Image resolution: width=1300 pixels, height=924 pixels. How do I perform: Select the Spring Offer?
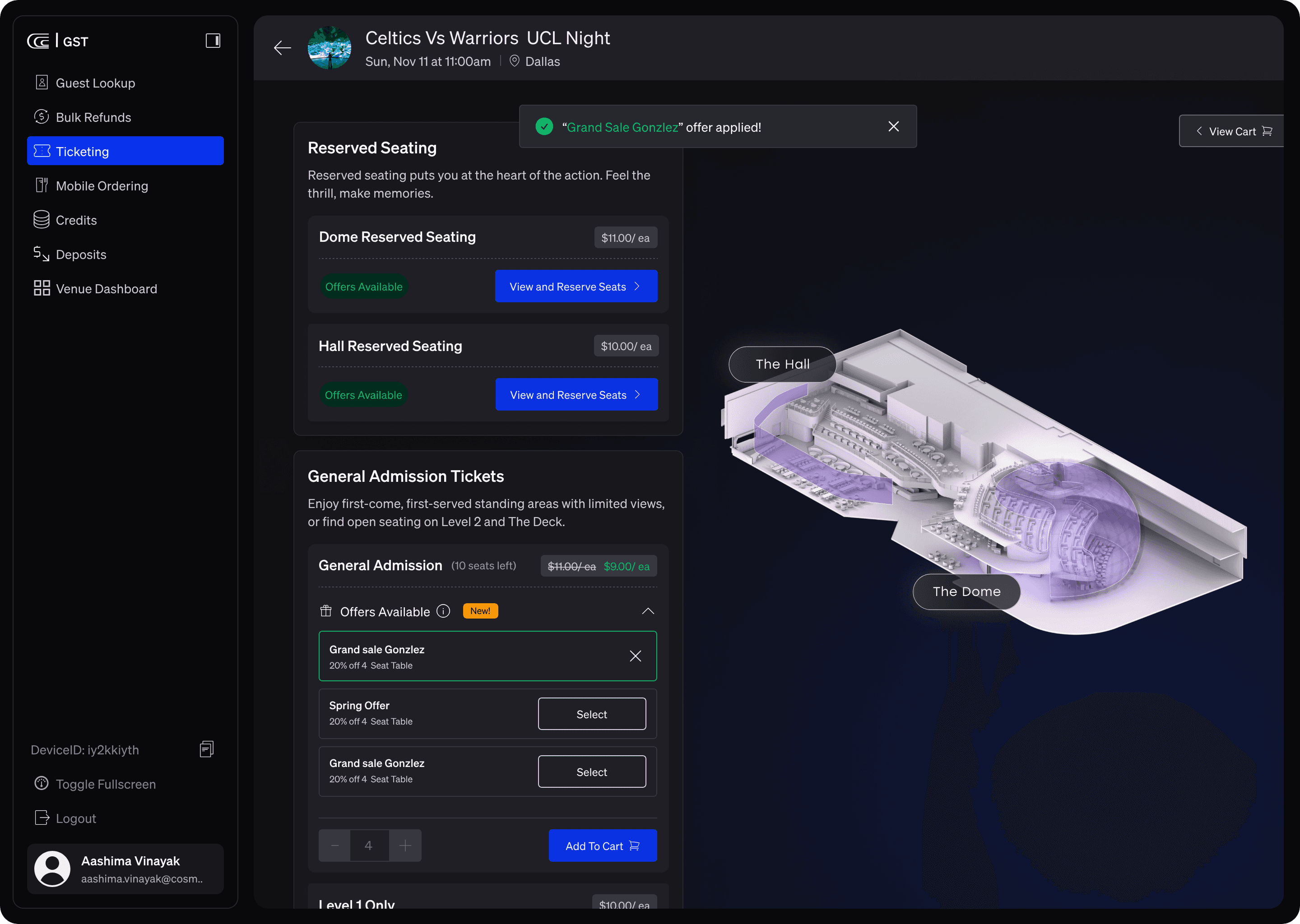pos(592,714)
